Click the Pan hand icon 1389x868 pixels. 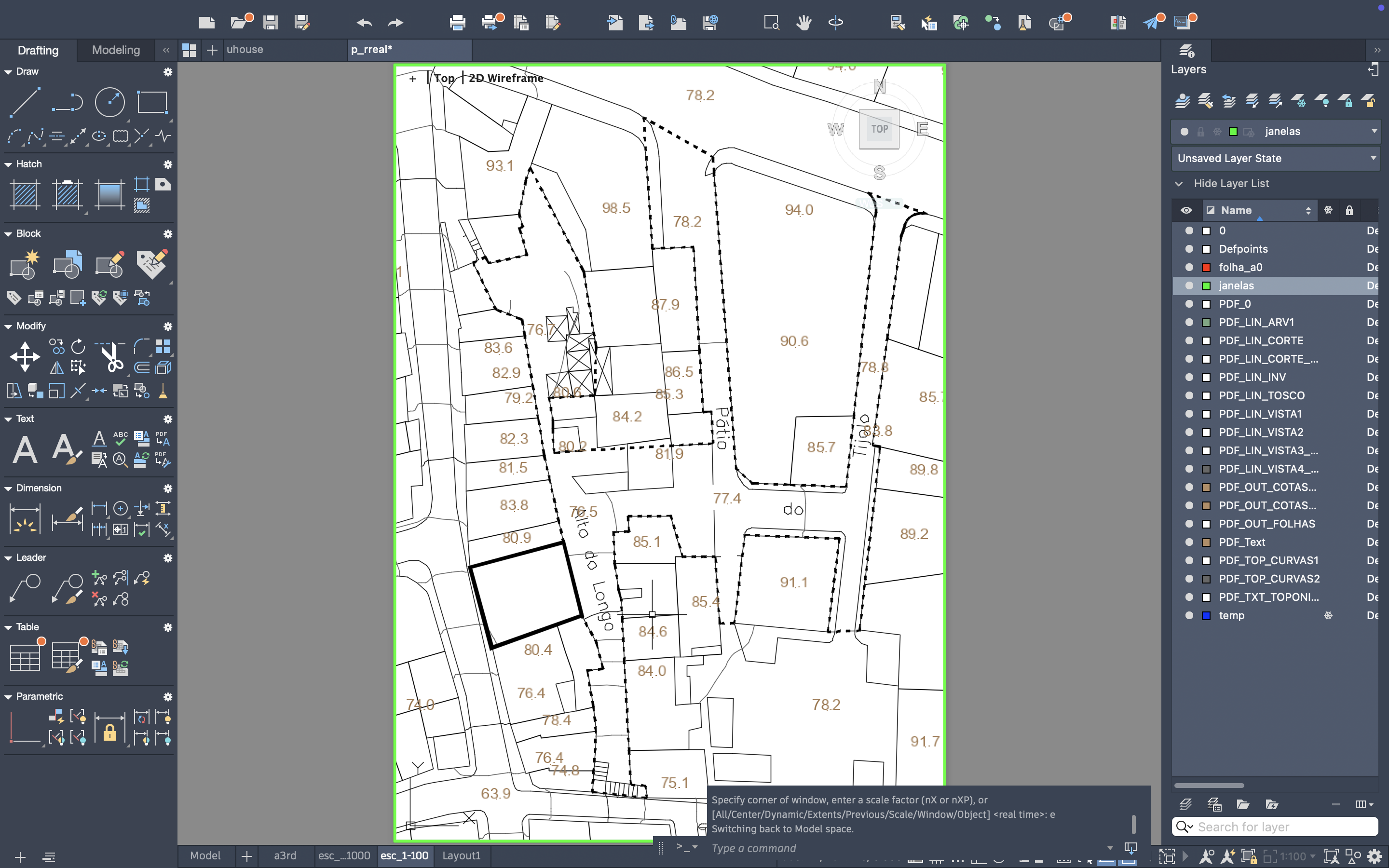click(x=803, y=22)
